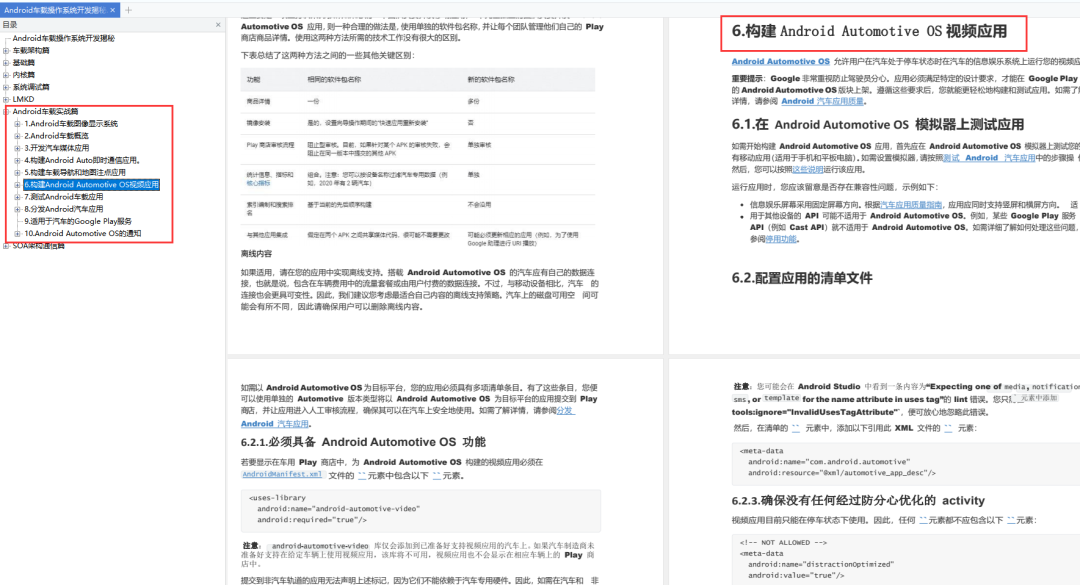Open 9.适用于汽车的Google Play服务 entry
The image size is (1080, 585).
pos(78,222)
